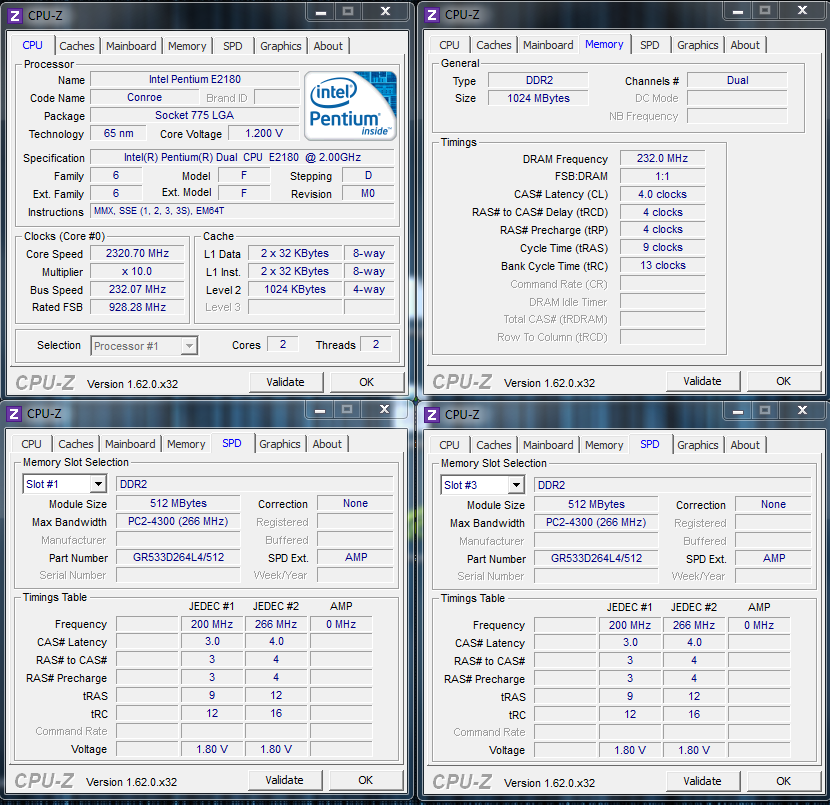The height and width of the screenshot is (805, 830).
Task: Click the processor Name field Intel Pentium E2180
Action: (x=195, y=79)
